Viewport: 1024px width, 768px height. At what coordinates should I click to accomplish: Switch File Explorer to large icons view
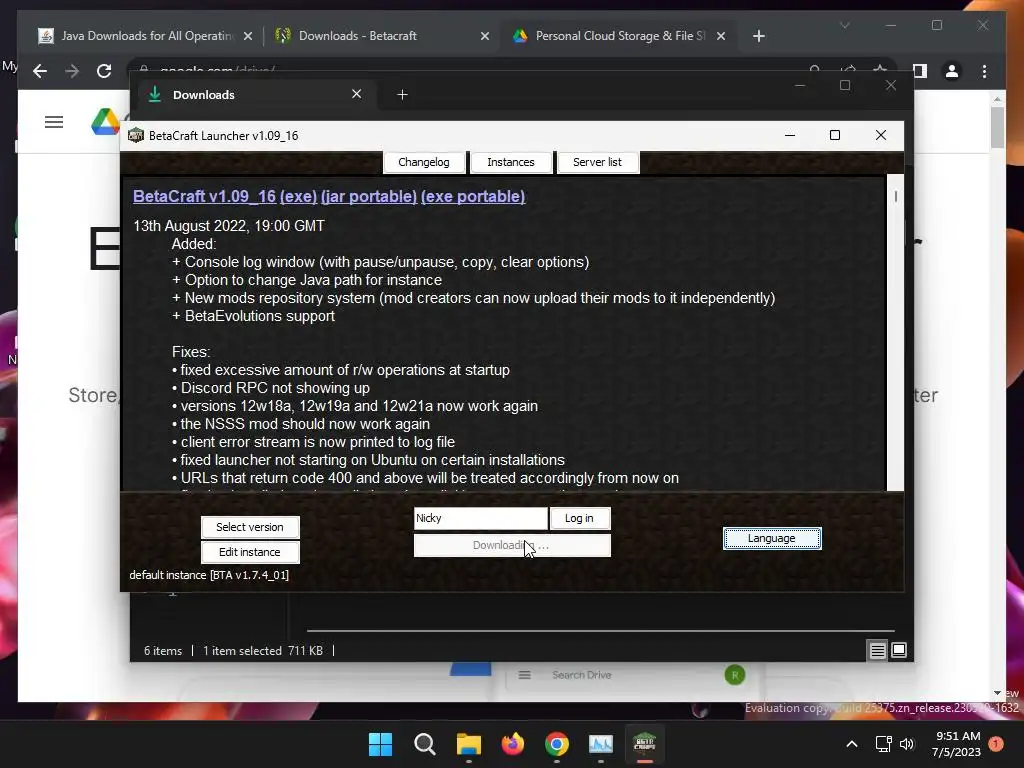pos(899,650)
